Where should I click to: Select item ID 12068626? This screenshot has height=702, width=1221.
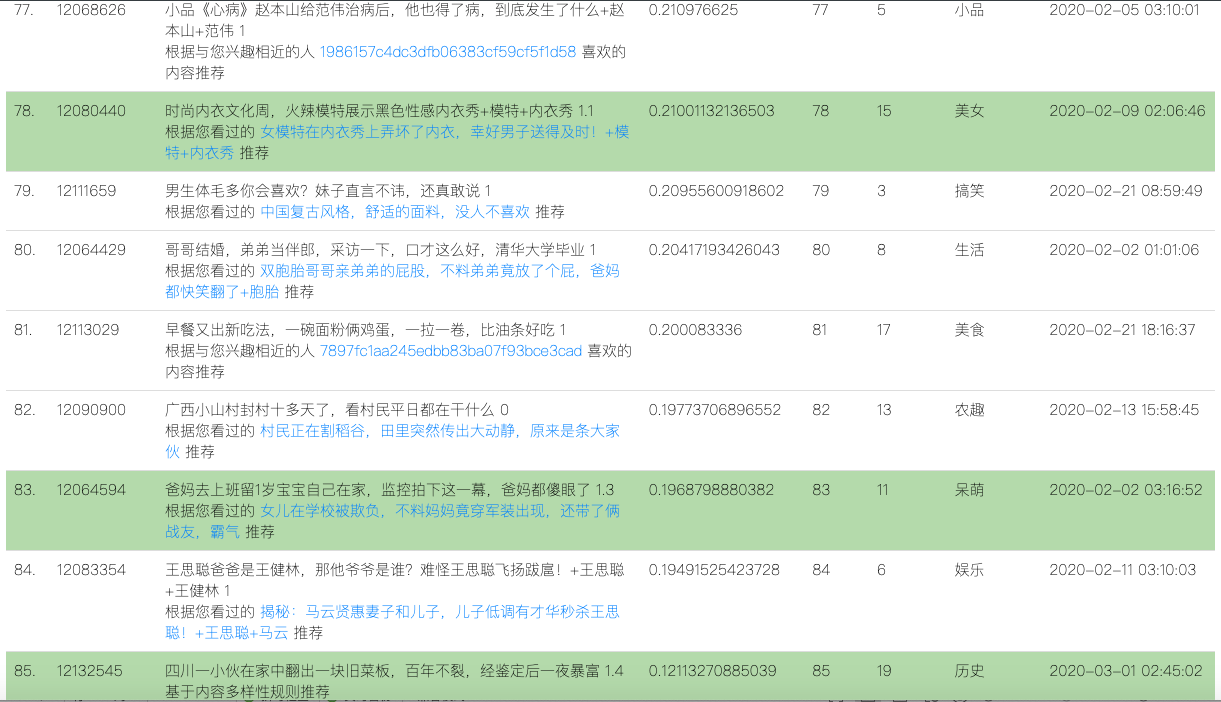tap(91, 10)
